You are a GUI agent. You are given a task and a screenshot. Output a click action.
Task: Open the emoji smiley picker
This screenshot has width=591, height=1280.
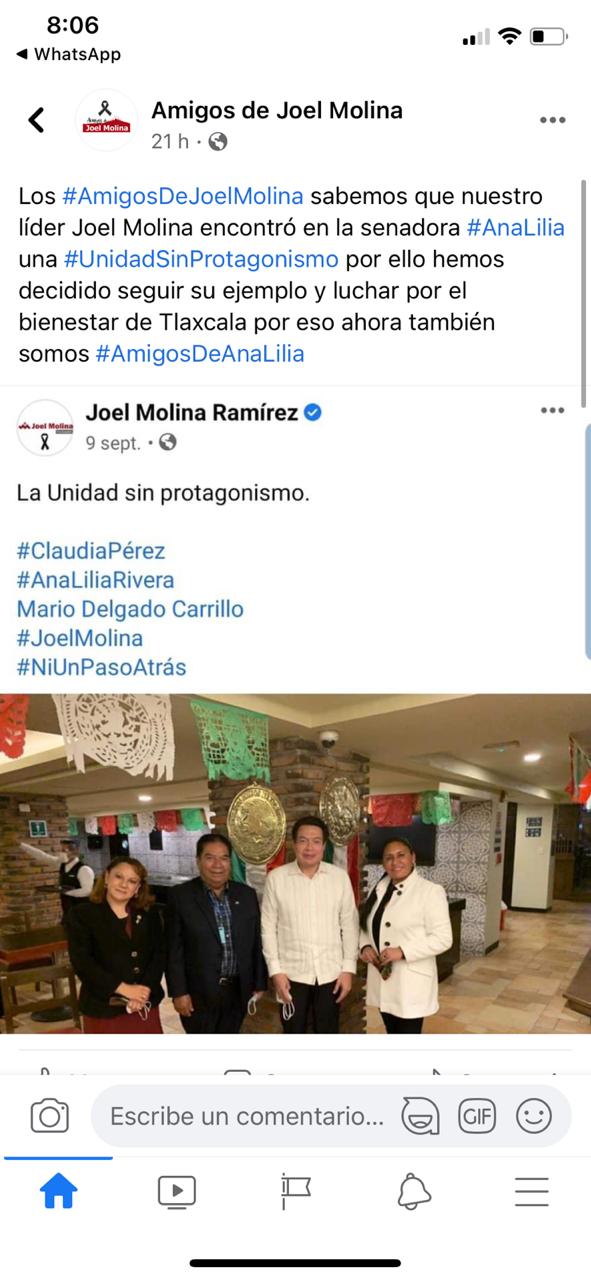(534, 1116)
